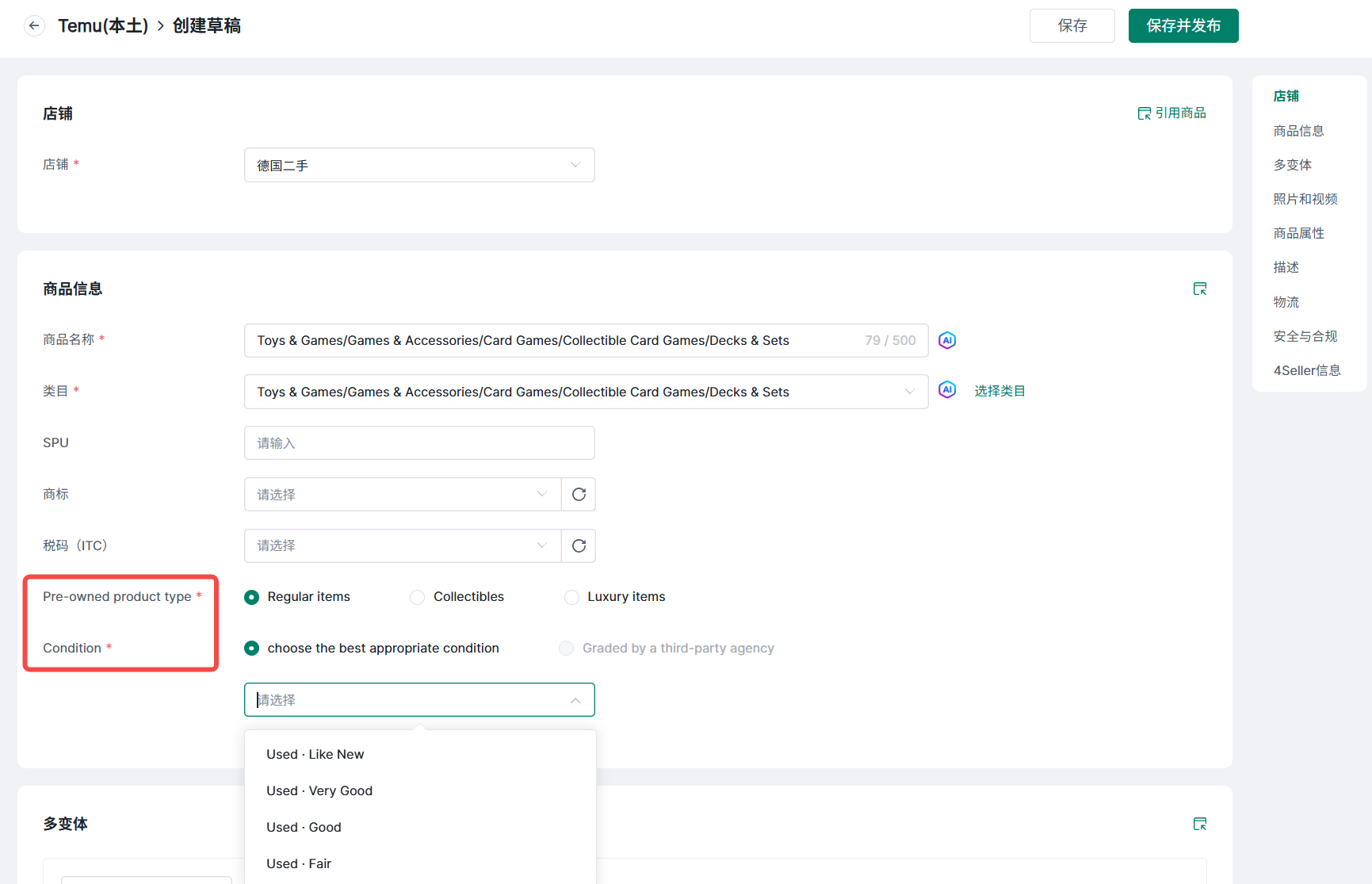The image size is (1372, 884).
Task: Click AI icon beside product name field
Action: pos(946,340)
